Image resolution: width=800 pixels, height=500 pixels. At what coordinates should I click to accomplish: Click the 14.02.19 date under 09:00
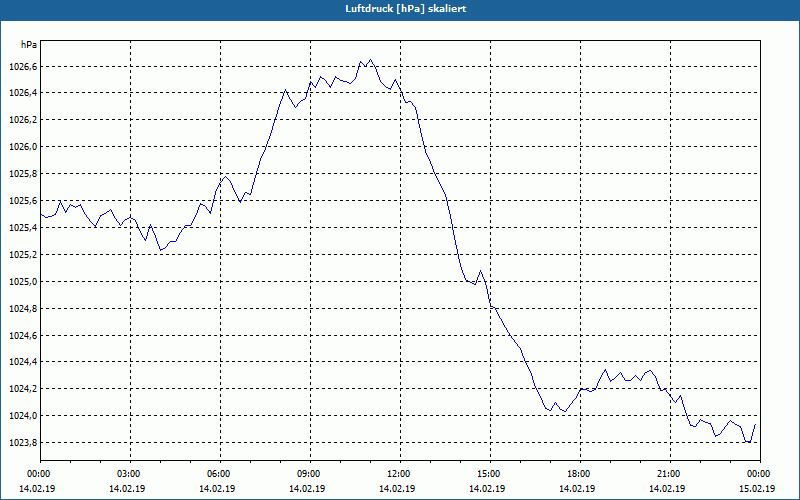click(307, 489)
